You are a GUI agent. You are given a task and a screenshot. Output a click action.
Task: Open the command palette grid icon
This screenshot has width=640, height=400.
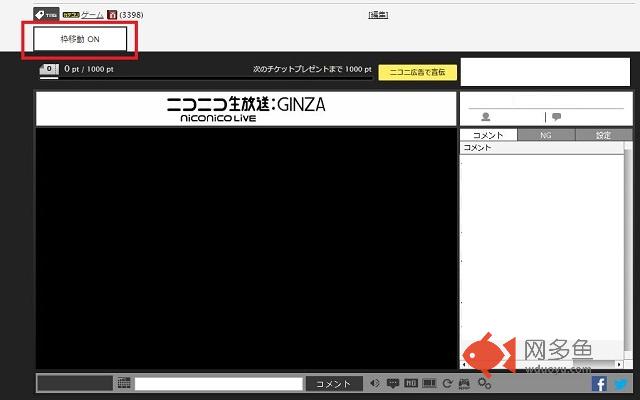(124, 383)
